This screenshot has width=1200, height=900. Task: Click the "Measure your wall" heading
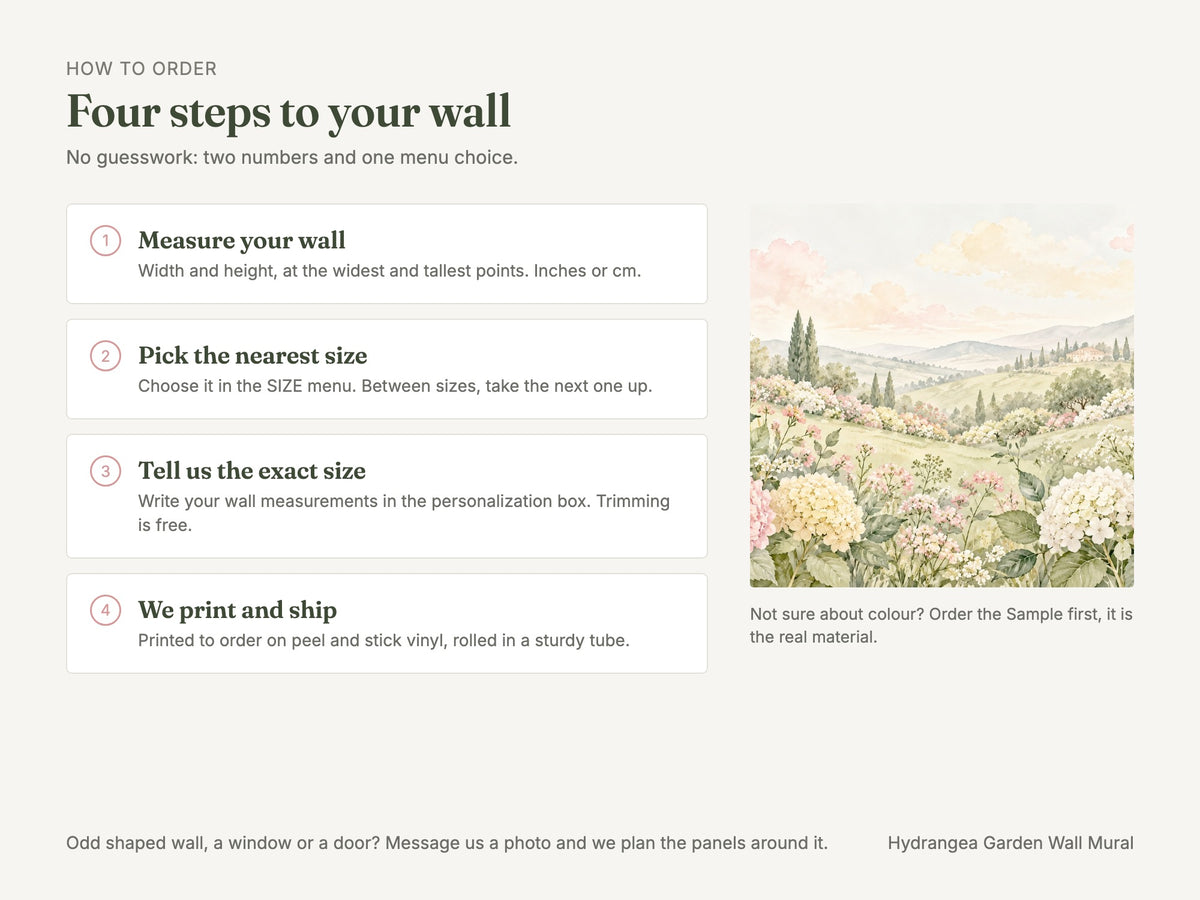point(242,241)
